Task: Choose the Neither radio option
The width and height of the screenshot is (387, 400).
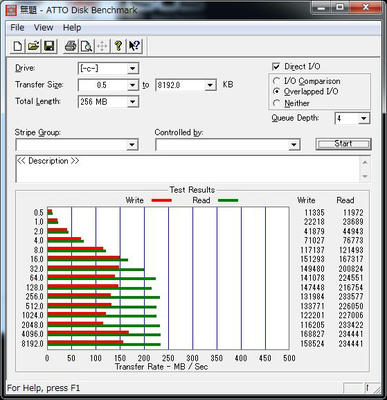Action: [276, 103]
